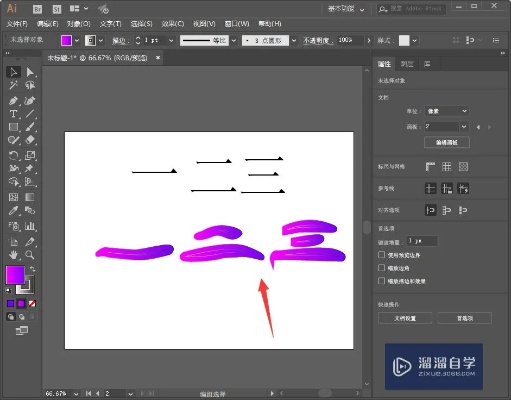Click control bar magenta fill swatch
This screenshot has width=511, height=400.
point(66,40)
